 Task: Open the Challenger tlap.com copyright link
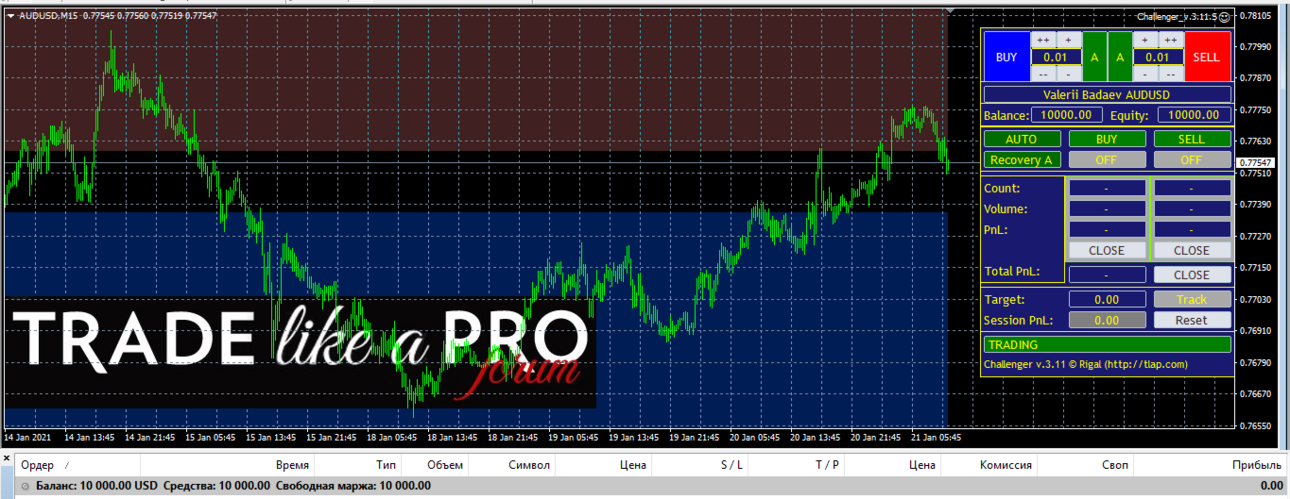(x=1085, y=364)
